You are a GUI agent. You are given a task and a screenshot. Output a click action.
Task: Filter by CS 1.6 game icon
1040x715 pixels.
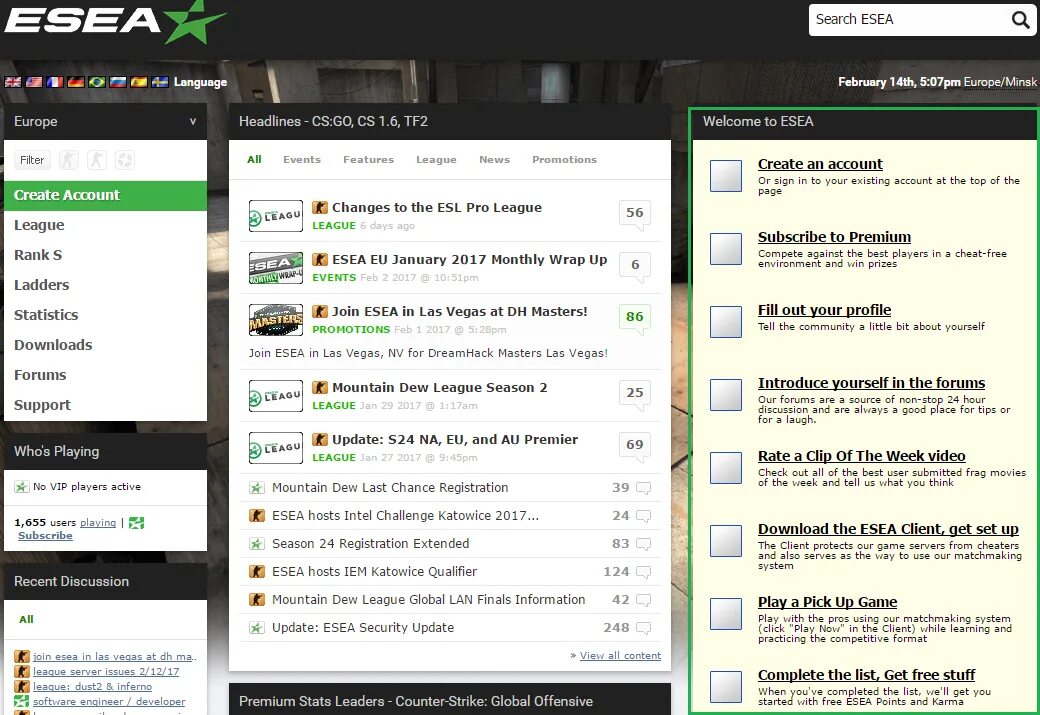97,160
